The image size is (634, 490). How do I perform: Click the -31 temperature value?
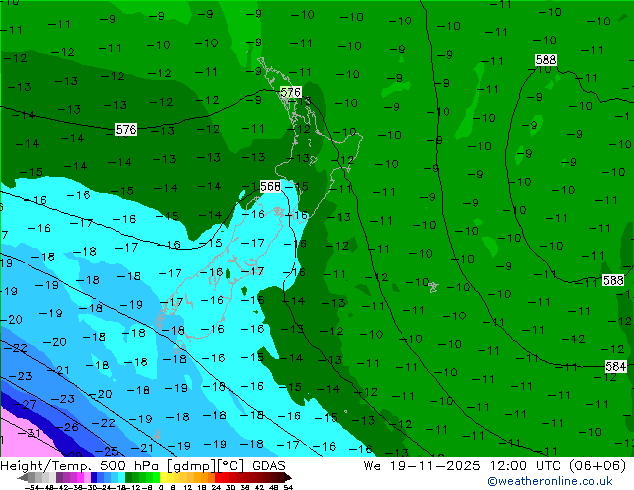click(30, 433)
